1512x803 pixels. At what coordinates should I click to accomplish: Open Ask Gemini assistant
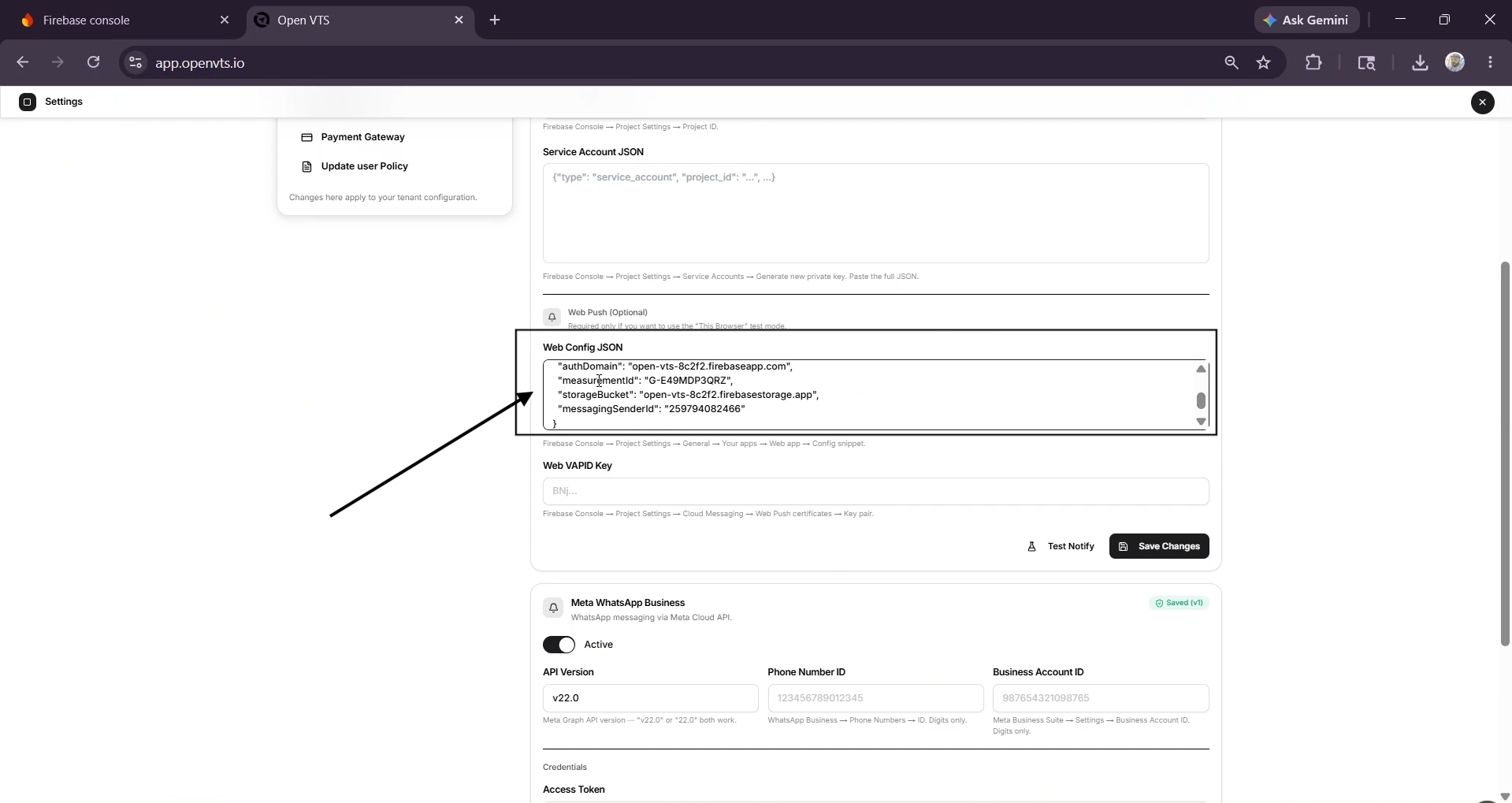[x=1306, y=20]
